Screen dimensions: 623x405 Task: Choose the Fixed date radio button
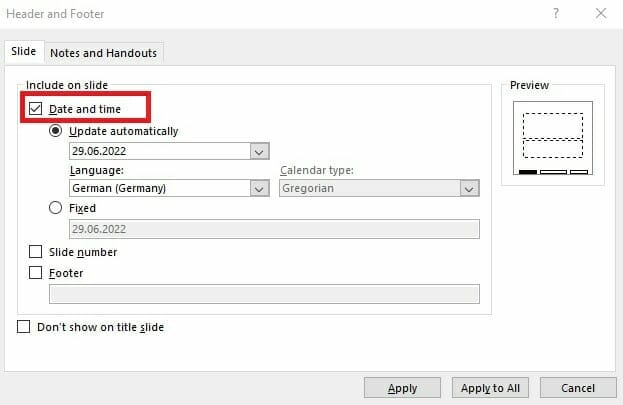[56, 208]
